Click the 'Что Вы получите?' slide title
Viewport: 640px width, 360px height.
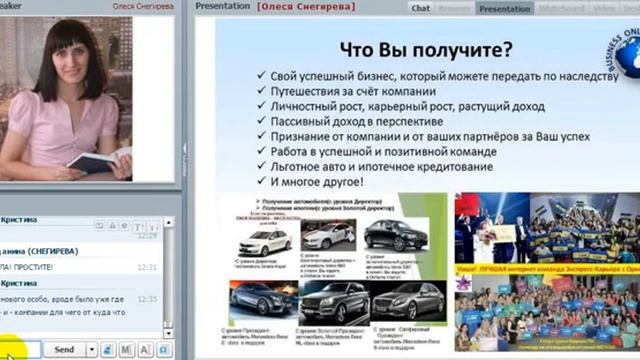tap(426, 50)
